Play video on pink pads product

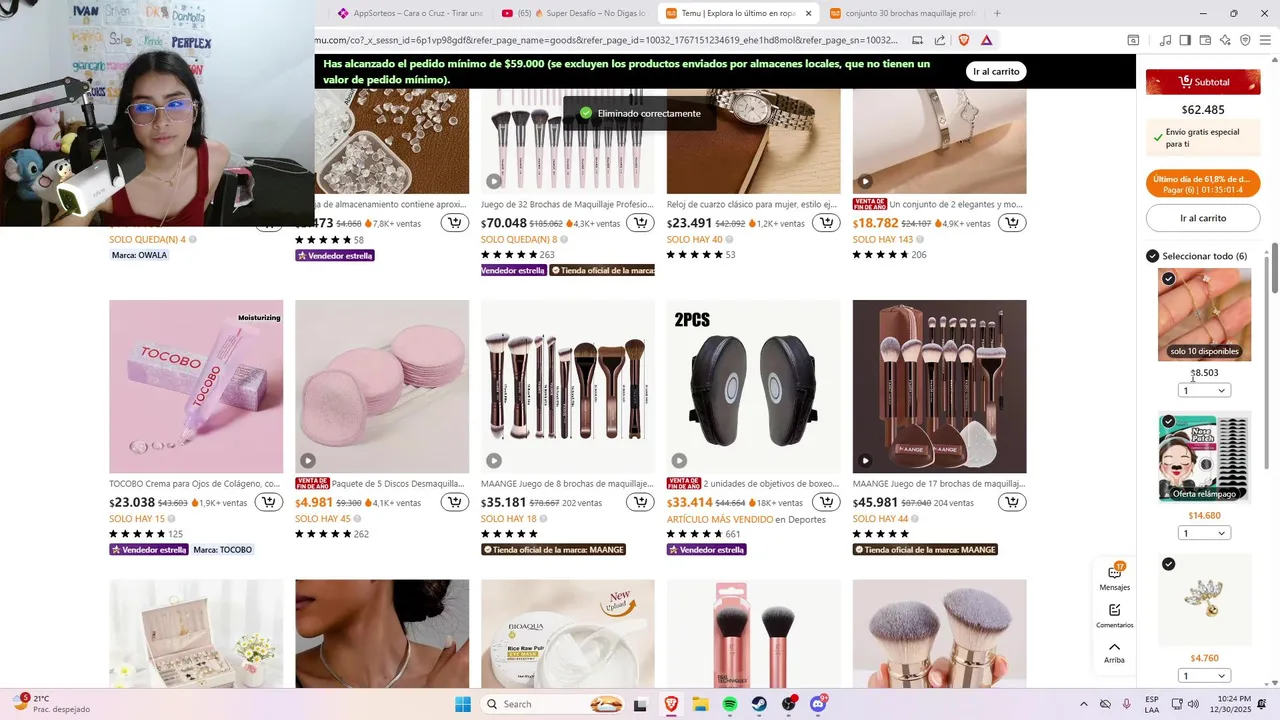pyautogui.click(x=308, y=461)
